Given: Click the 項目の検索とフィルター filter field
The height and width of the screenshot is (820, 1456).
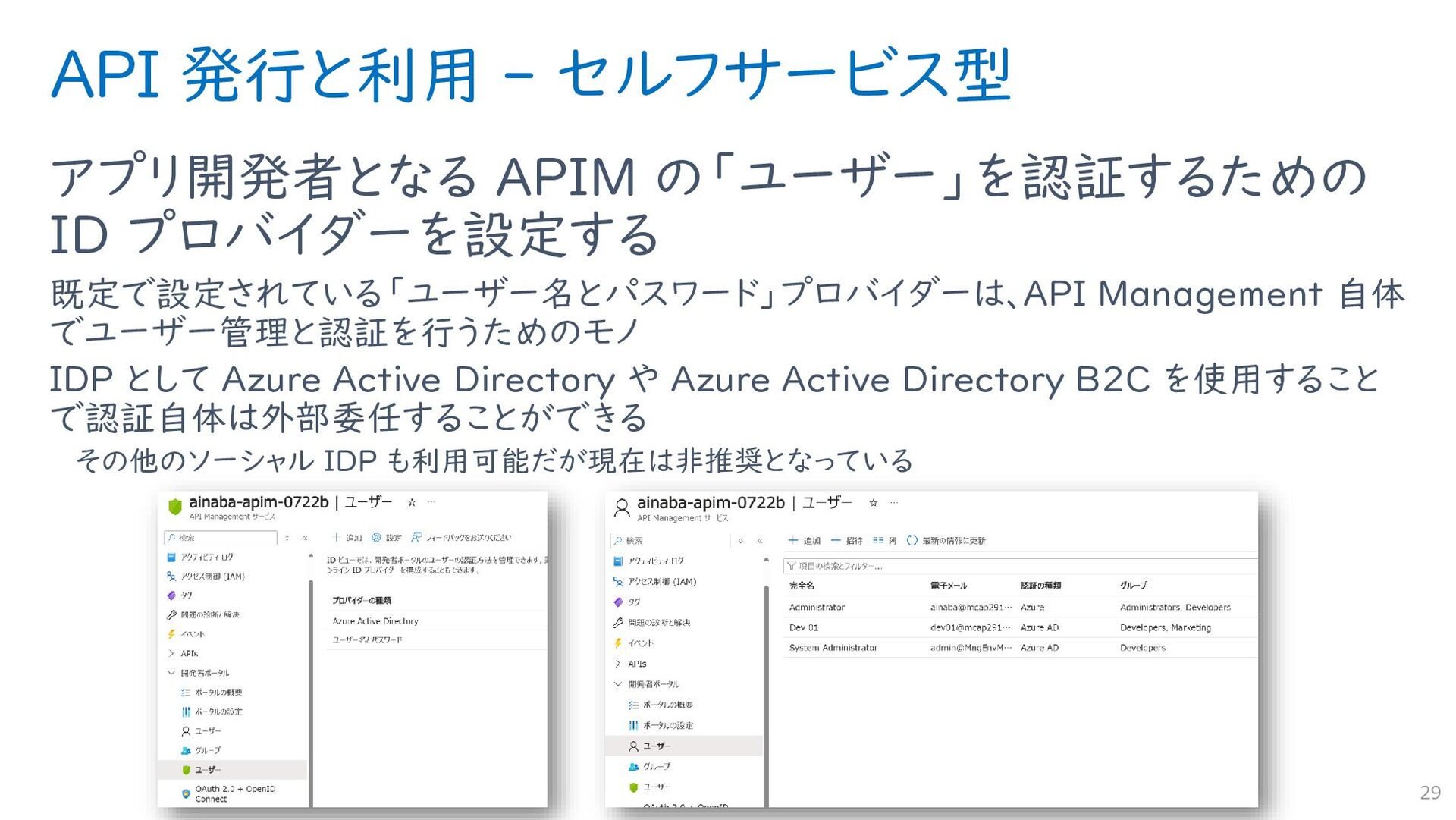Looking at the screenshot, I should (x=1021, y=566).
